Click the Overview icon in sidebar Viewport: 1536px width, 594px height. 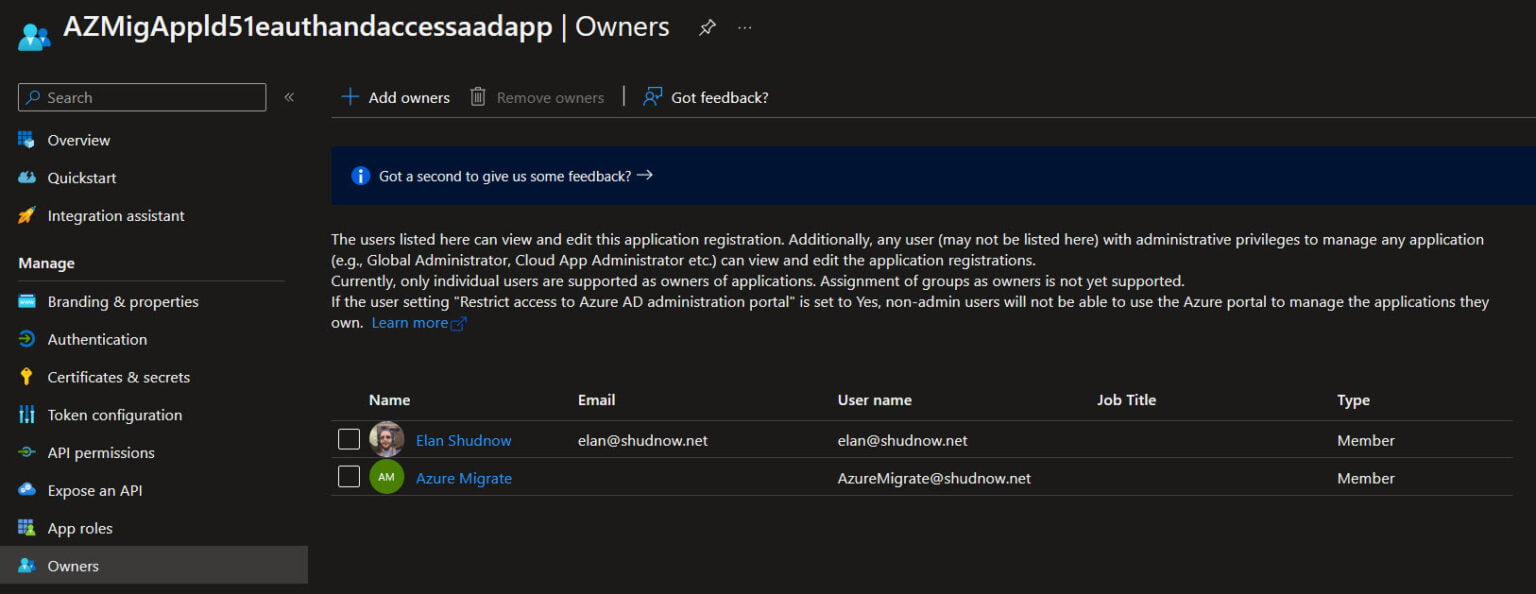point(27,140)
